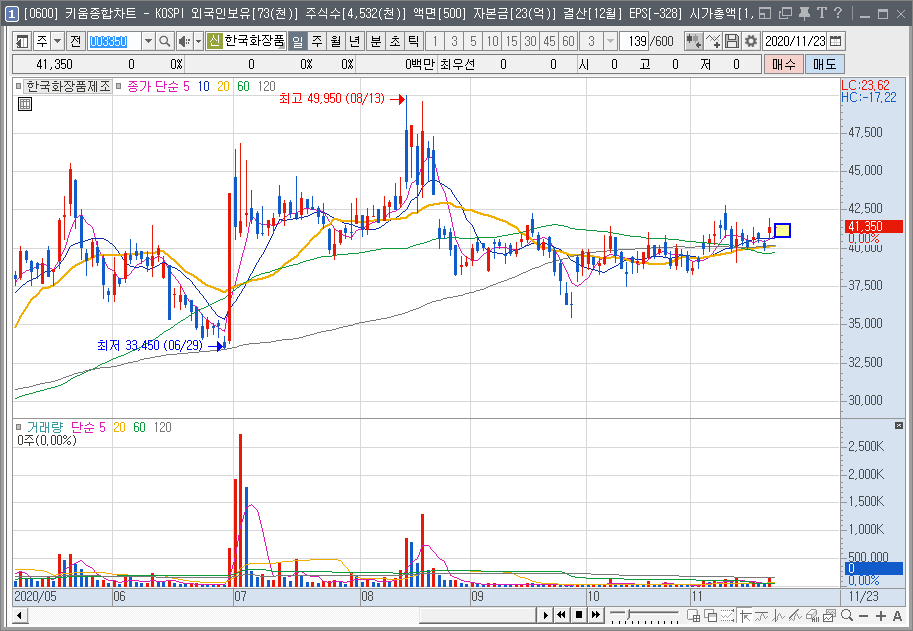The height and width of the screenshot is (631, 913).
Task: Select monthly 월 chart period
Action: click(336, 41)
